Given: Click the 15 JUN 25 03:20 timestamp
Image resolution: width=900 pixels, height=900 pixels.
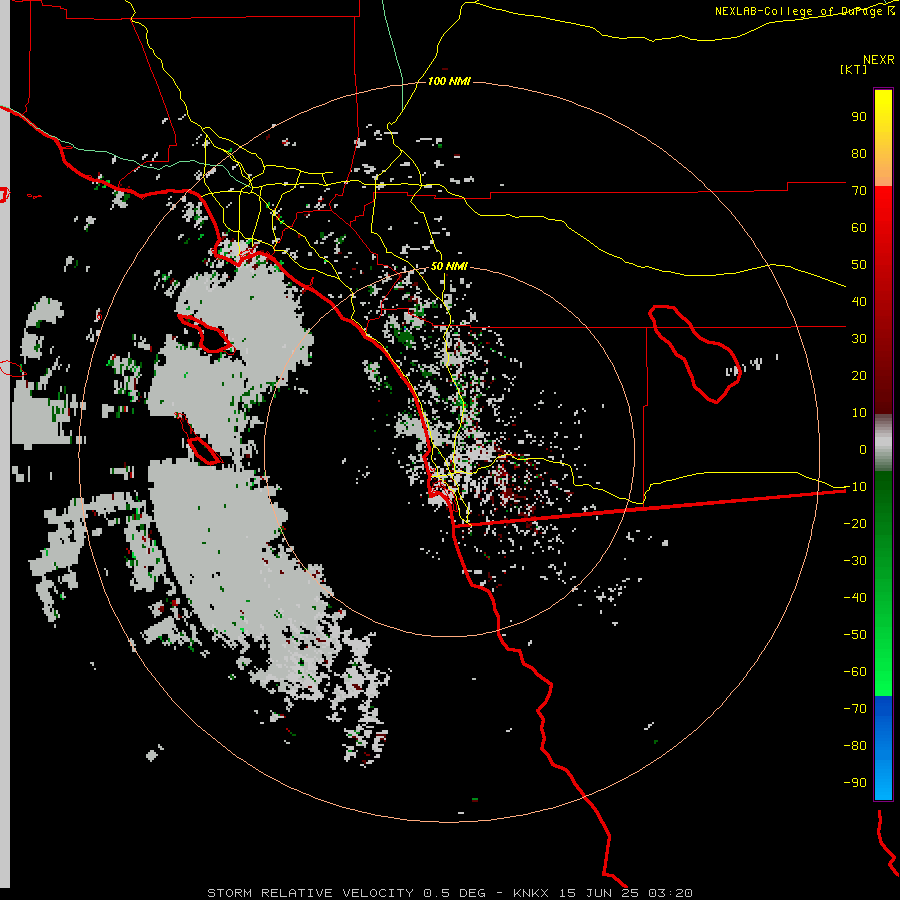Looking at the screenshot, I should (x=626, y=893).
